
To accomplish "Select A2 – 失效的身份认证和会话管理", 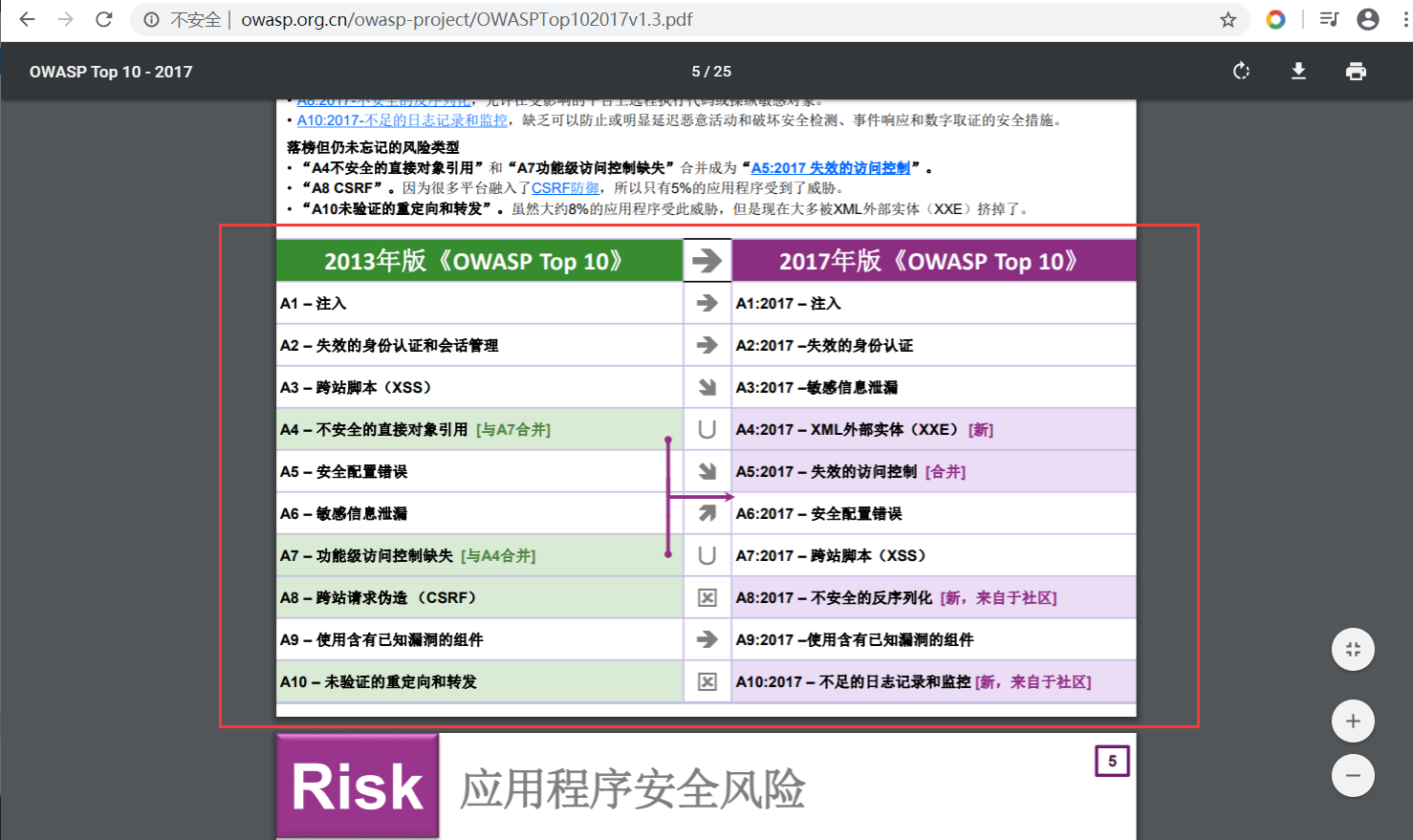I will [480, 345].
